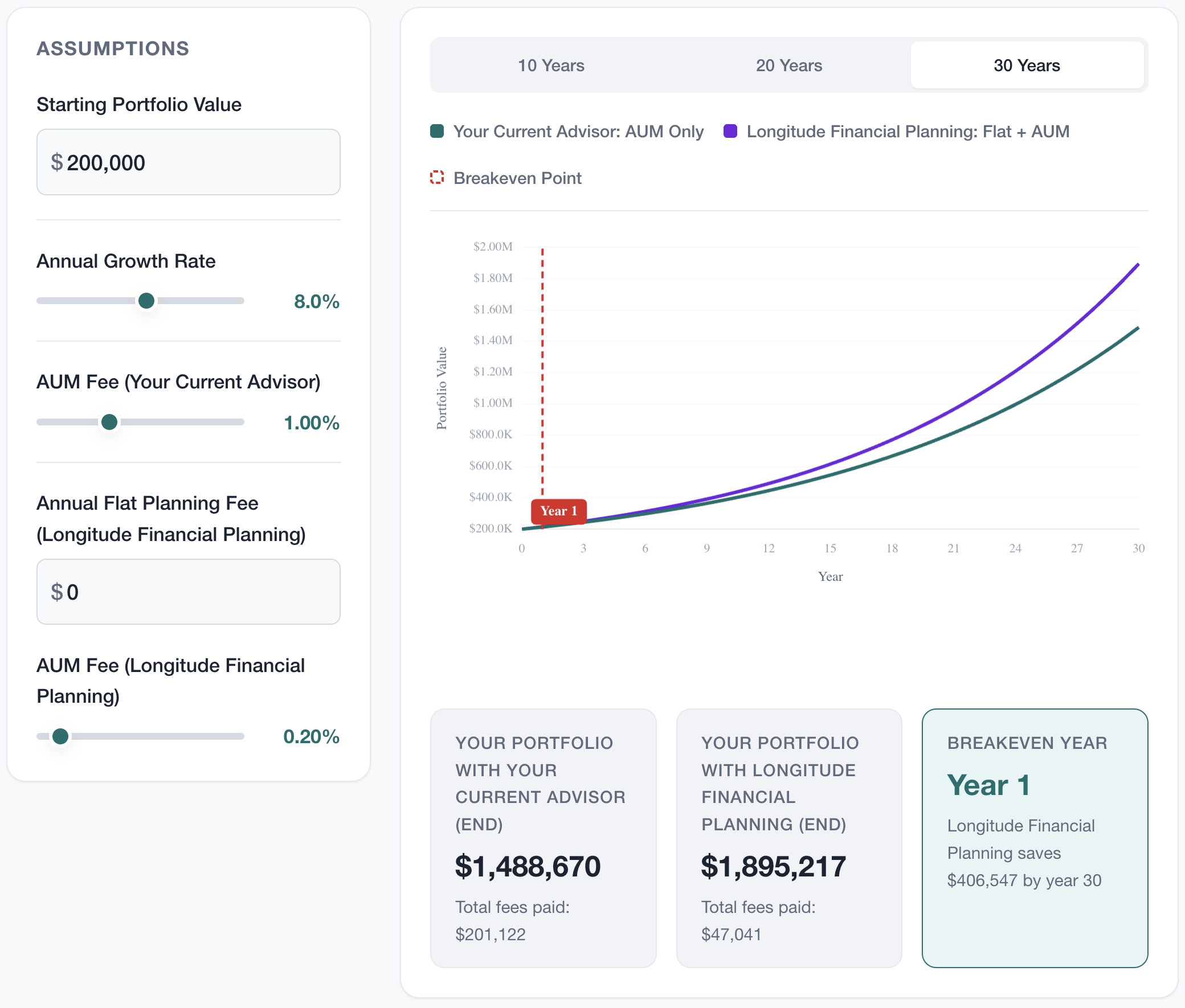Click the $201,122 total fees text

pyautogui.click(x=491, y=935)
